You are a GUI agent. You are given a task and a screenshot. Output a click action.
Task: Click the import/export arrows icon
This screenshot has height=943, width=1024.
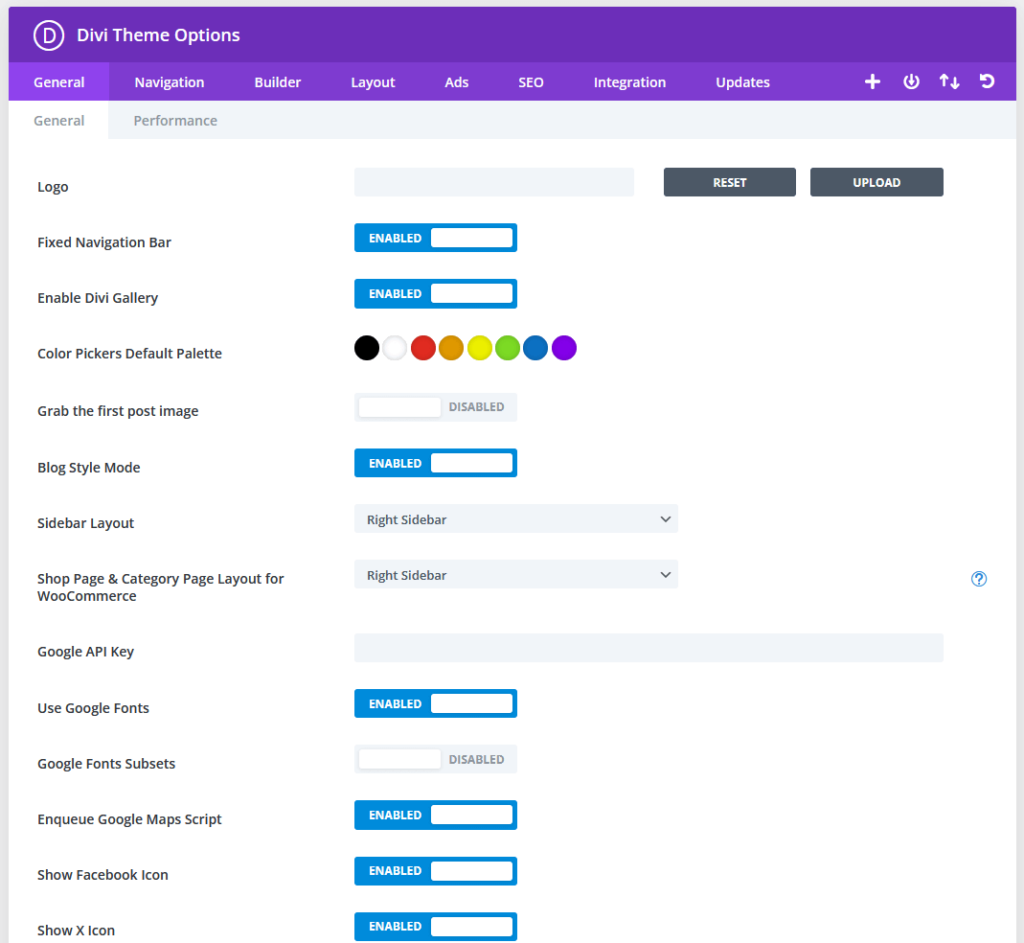coord(949,82)
